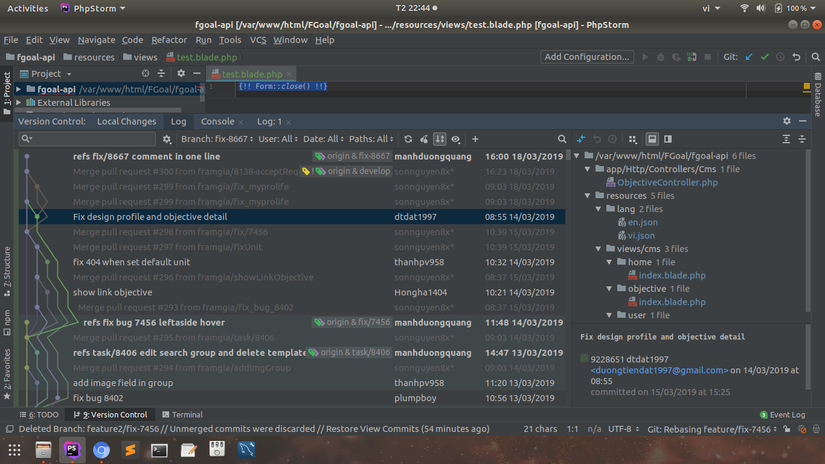The height and width of the screenshot is (464, 825).
Task: Open the Navigate menu
Action: (96, 40)
